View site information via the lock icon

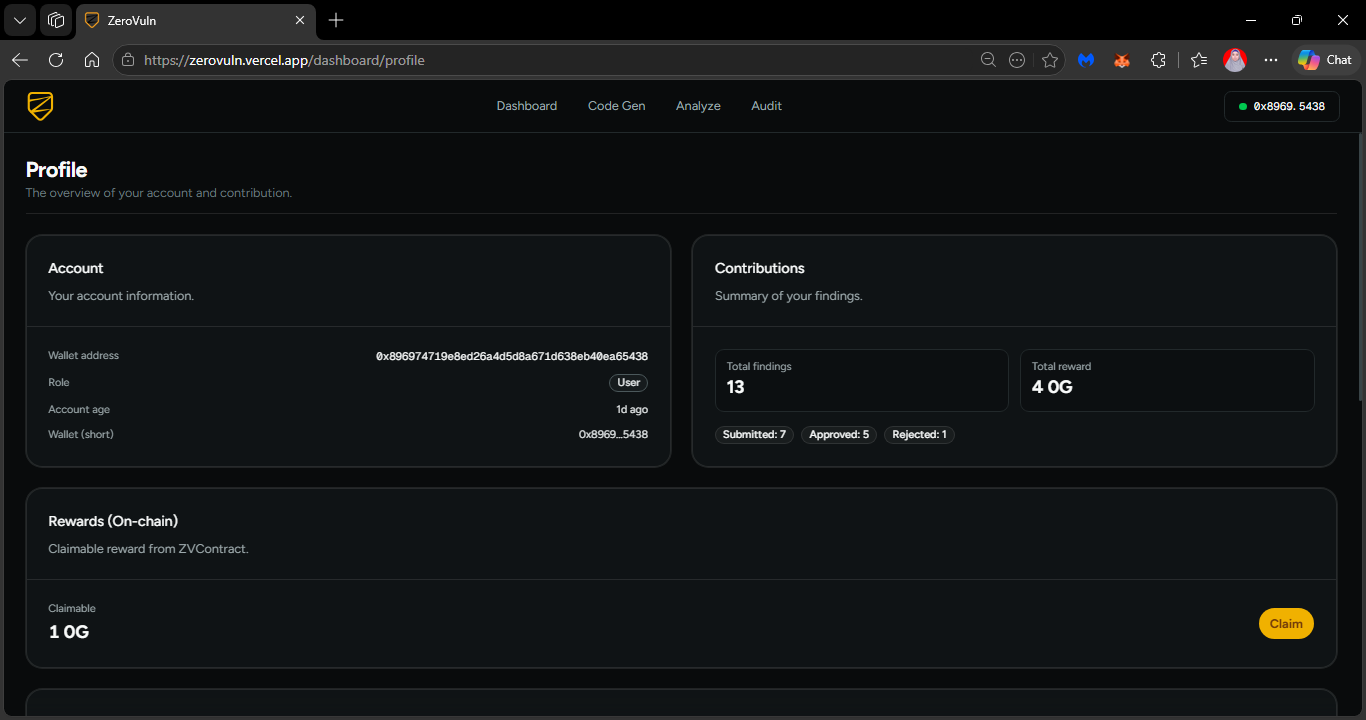tap(127, 60)
